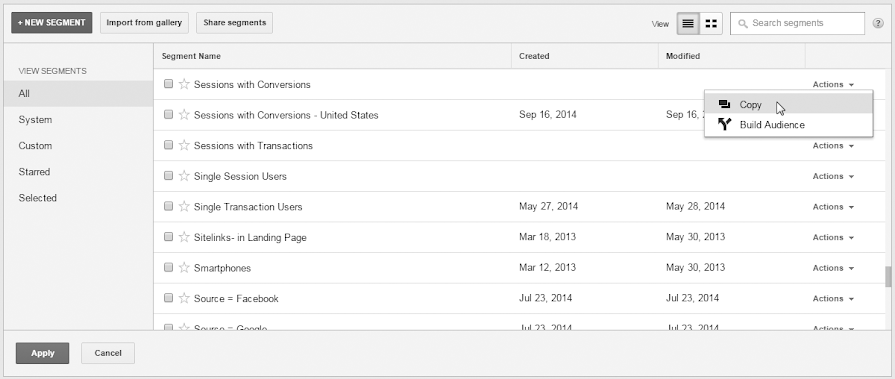Filter to Selected segments
This screenshot has width=895, height=379.
click(x=78, y=198)
